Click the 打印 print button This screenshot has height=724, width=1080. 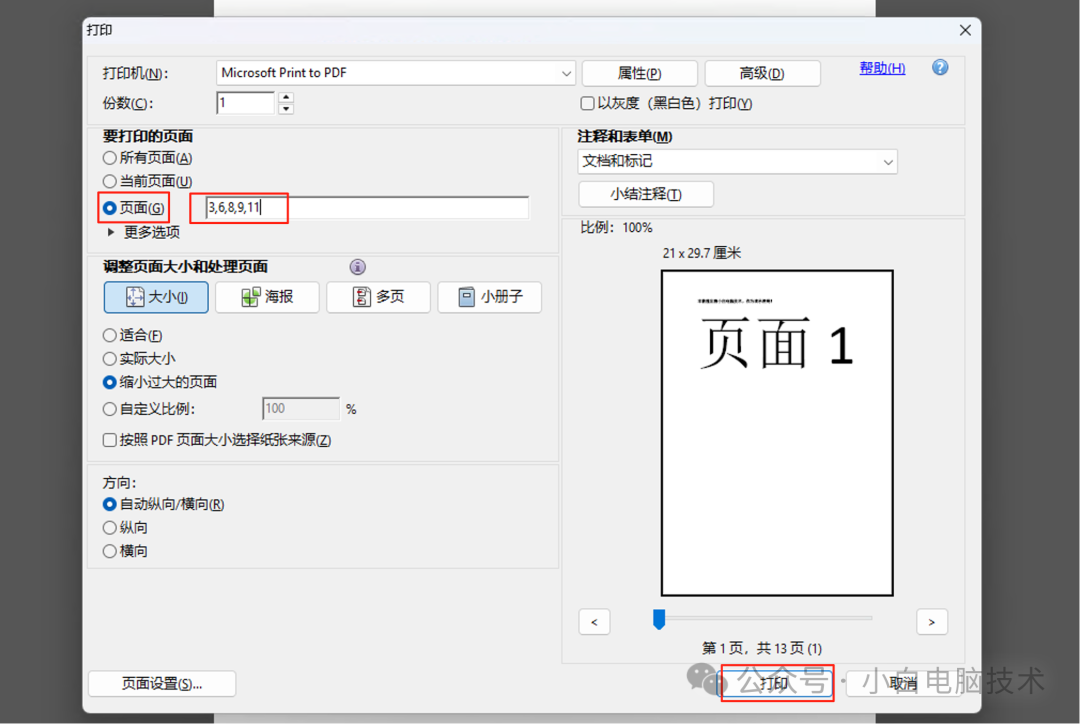point(777,683)
